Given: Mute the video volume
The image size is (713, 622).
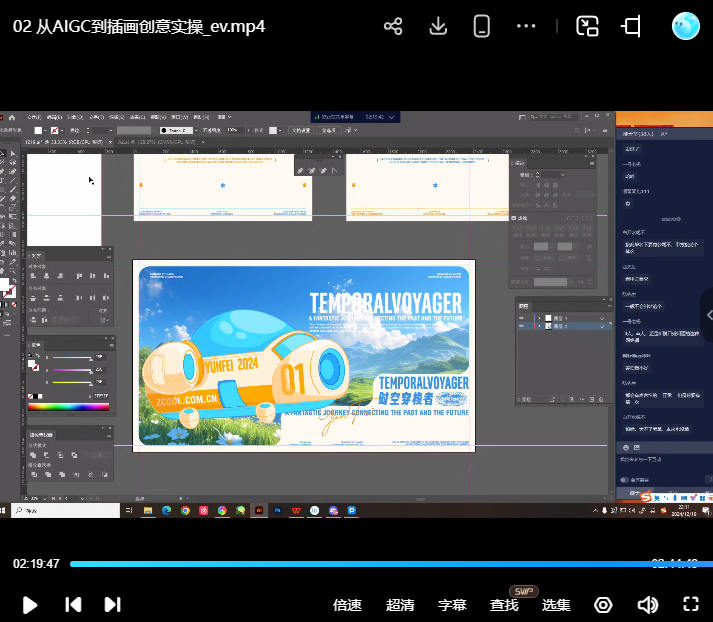Looking at the screenshot, I should click(x=648, y=604).
